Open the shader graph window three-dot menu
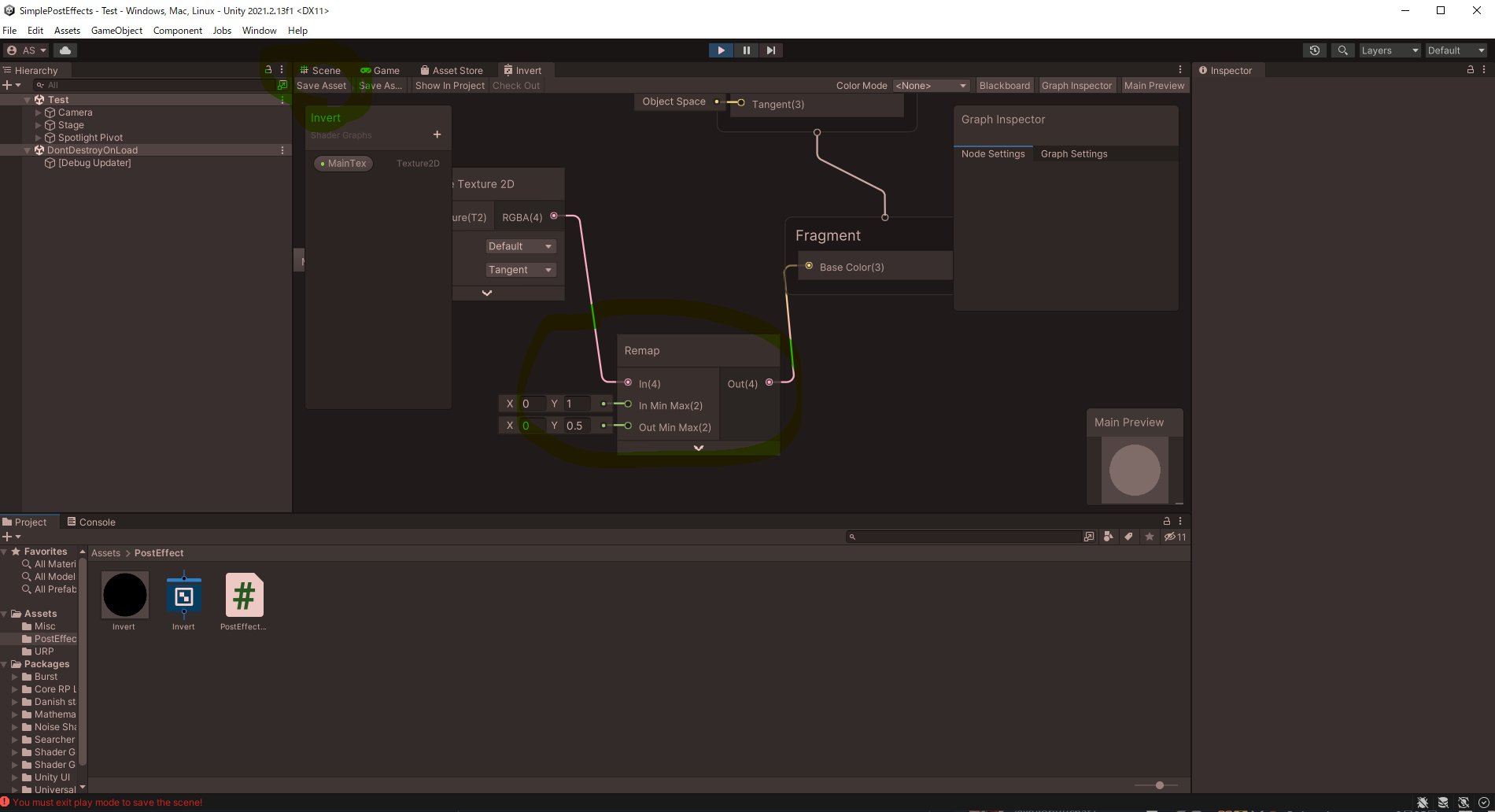Image resolution: width=1495 pixels, height=812 pixels. [1179, 70]
